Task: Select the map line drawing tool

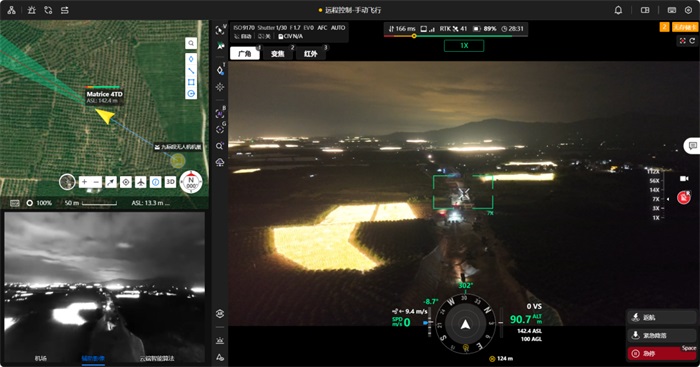Action: pyautogui.click(x=191, y=71)
